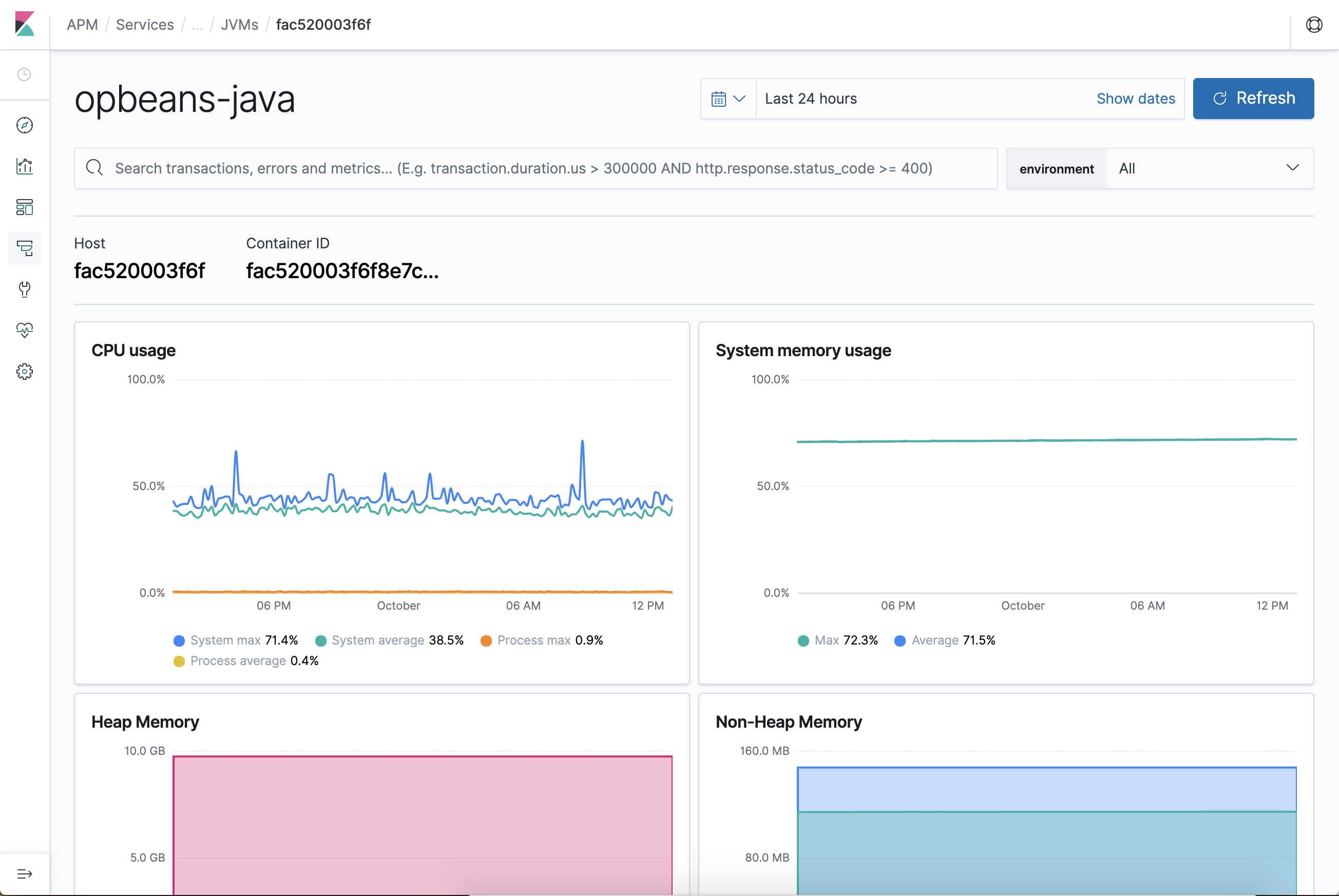
Task: Go to Services breadcrumb
Action: 145,25
